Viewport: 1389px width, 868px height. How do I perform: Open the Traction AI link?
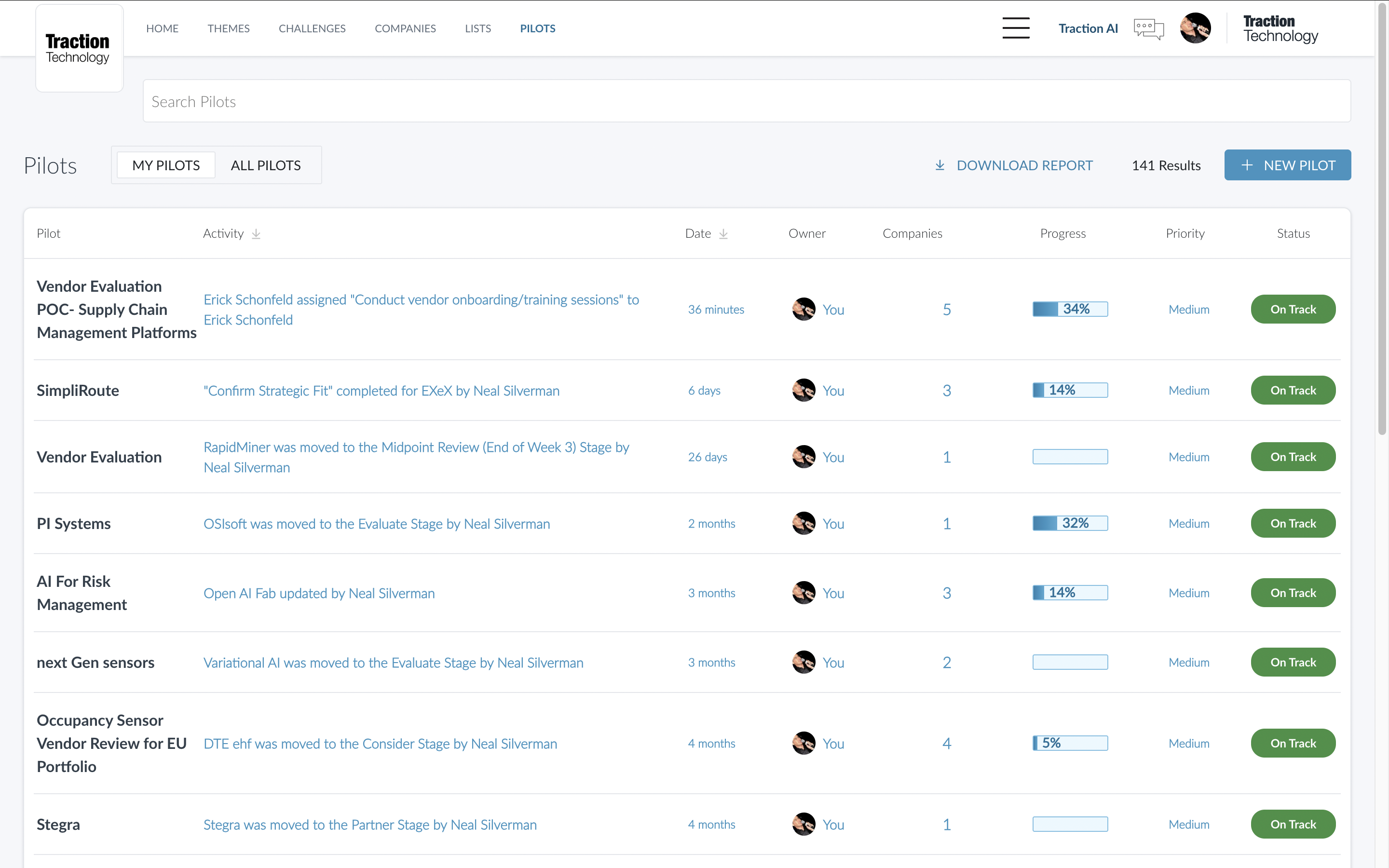coord(1088,28)
